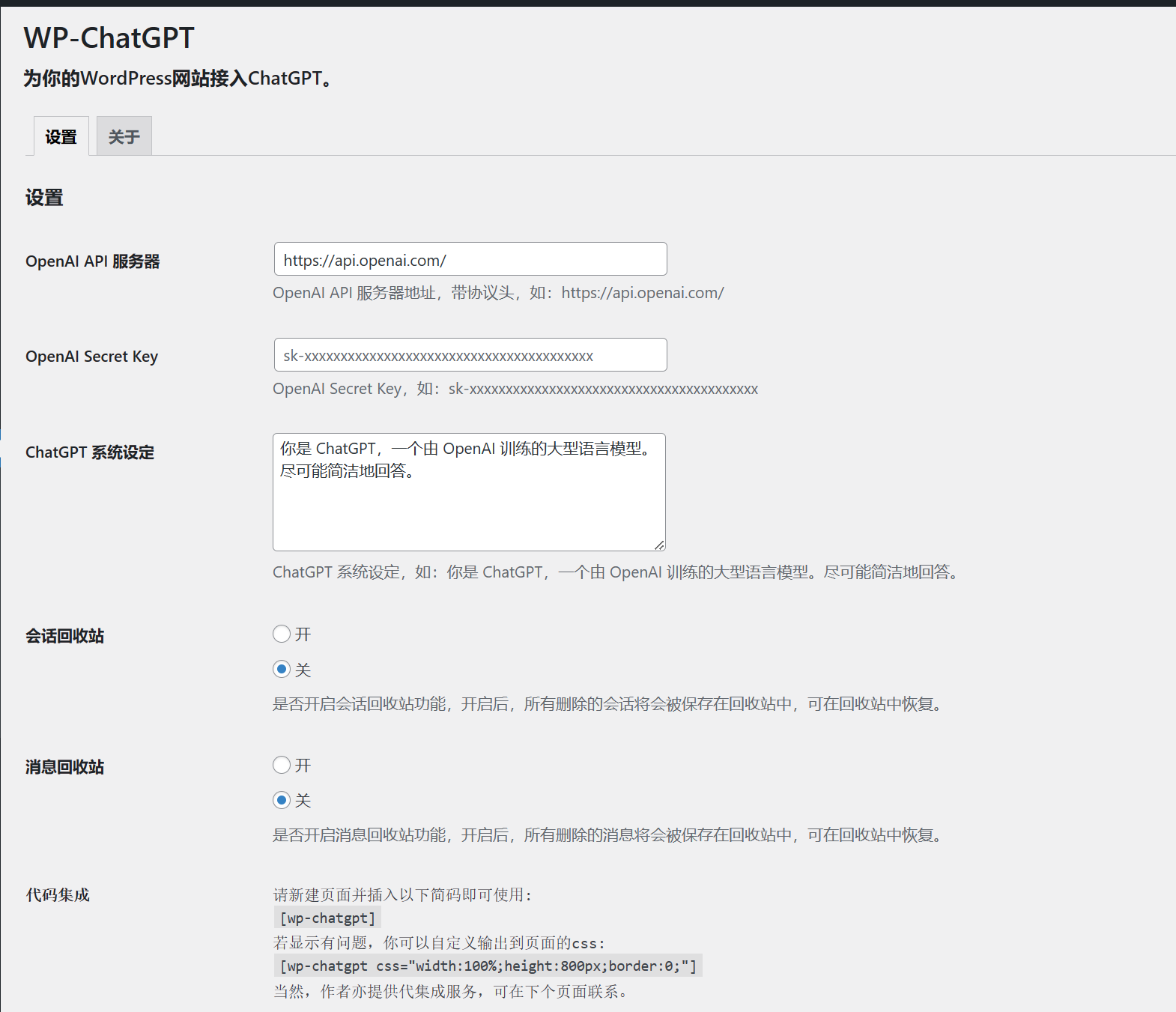Click the OpenAI API 服务器 input field
This screenshot has height=1012, width=1176.
[x=470, y=259]
